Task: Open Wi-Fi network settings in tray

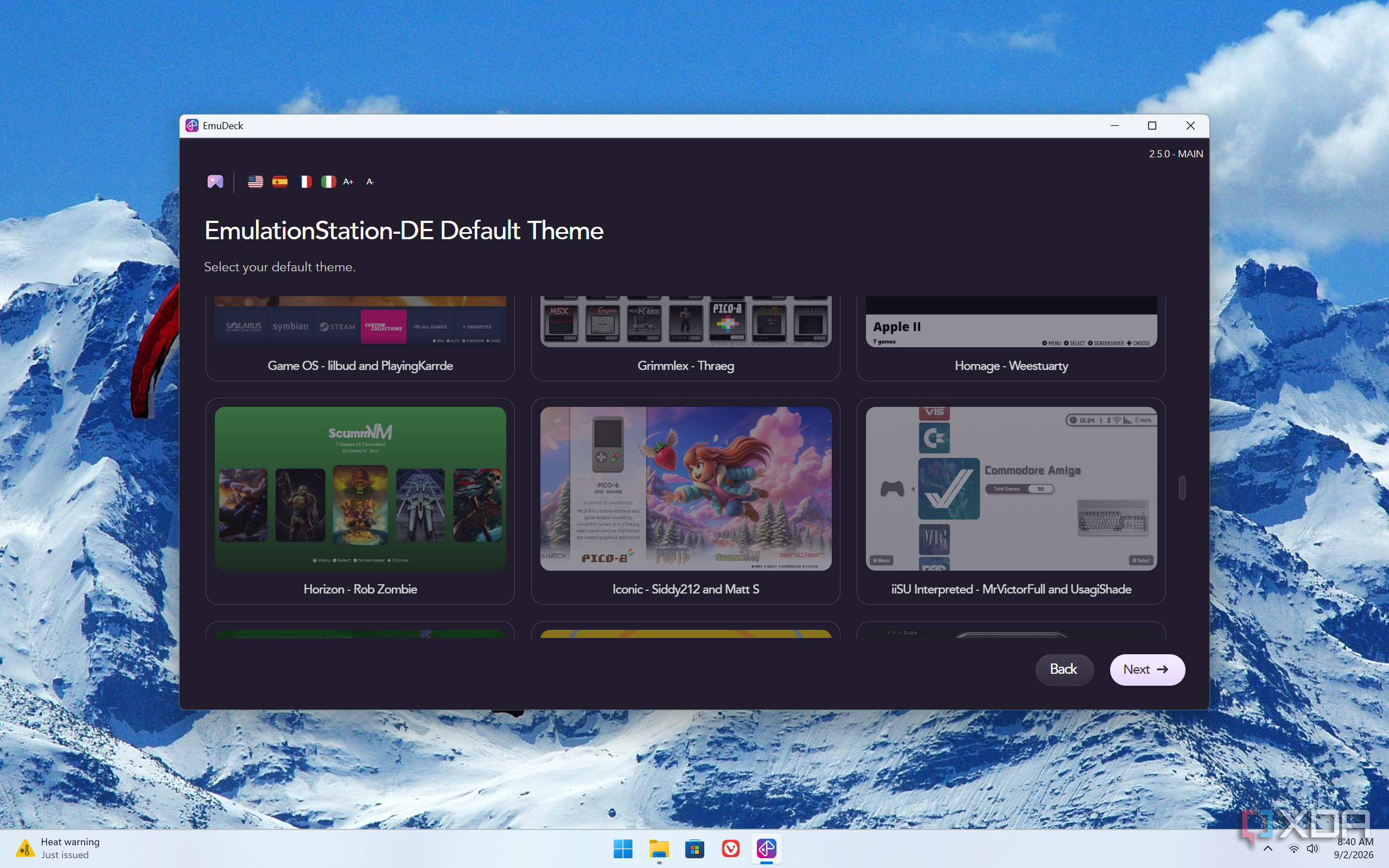Action: click(x=1294, y=848)
